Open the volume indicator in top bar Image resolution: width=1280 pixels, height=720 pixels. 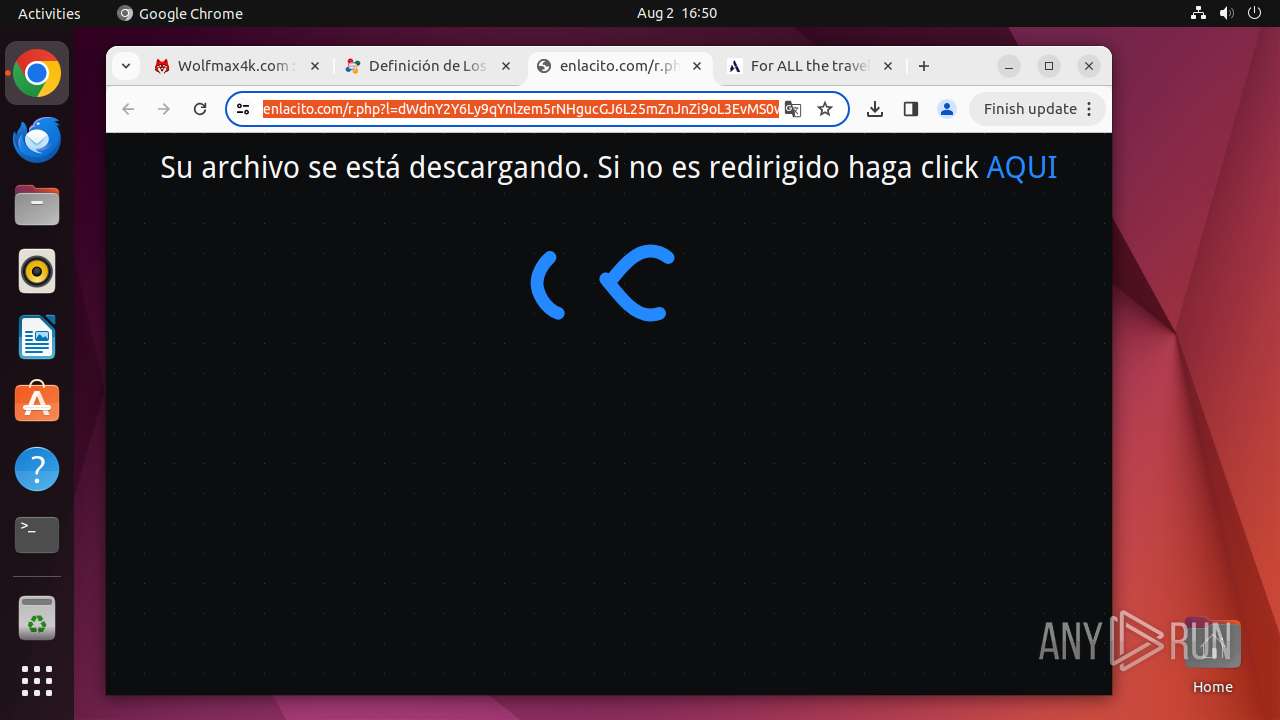[x=1227, y=13]
